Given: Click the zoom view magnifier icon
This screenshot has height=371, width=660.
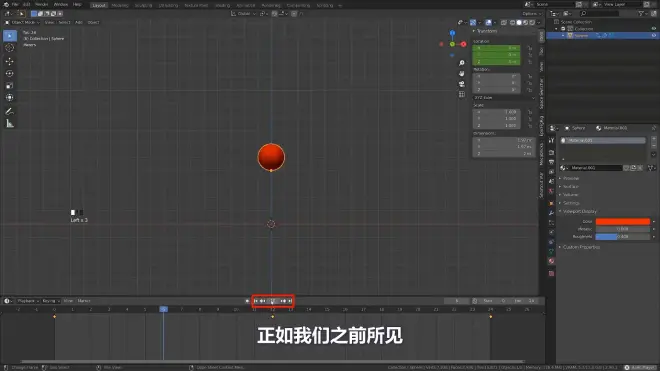Looking at the screenshot, I should [462, 63].
